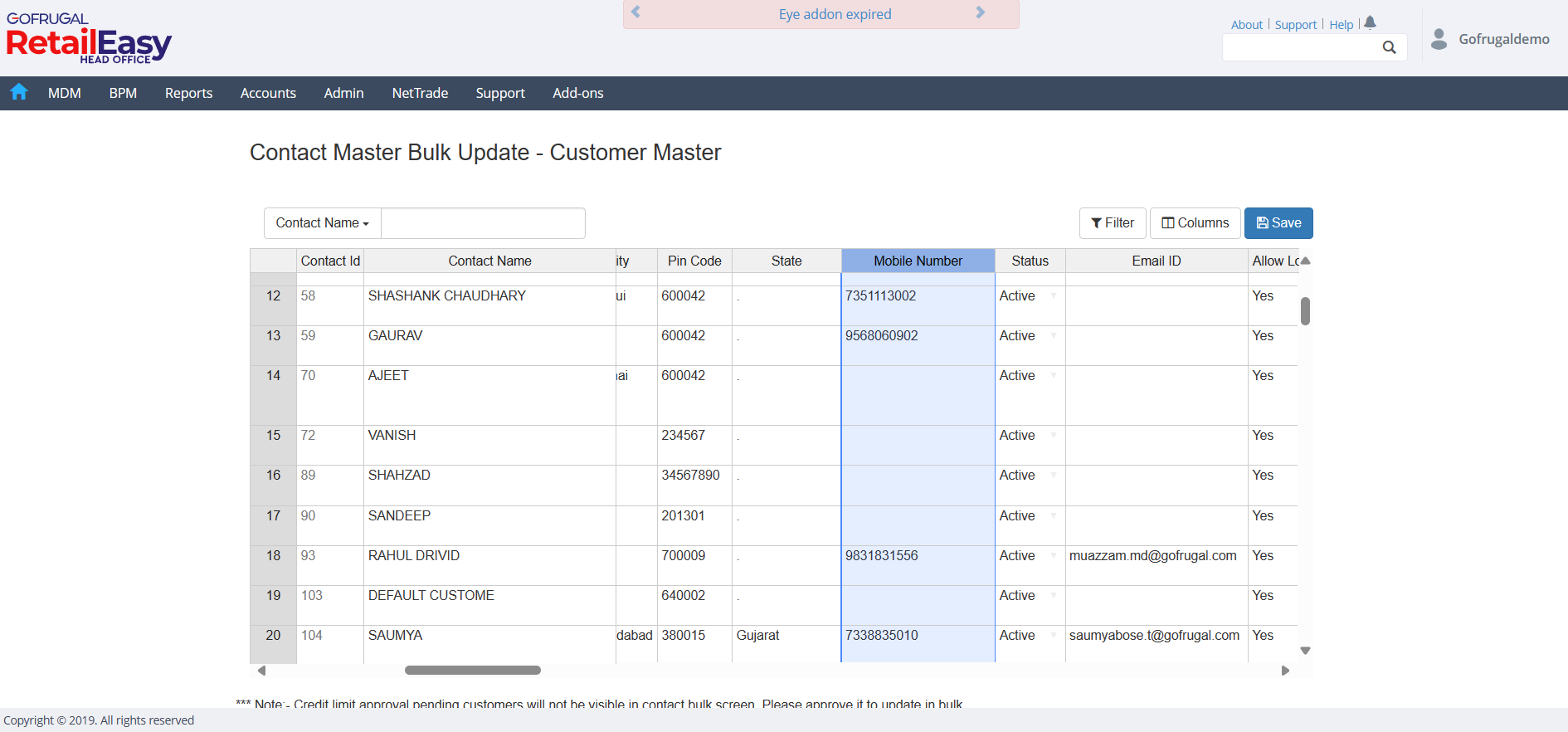The image size is (1568, 732).
Task: Open the Contact Name search dropdown
Action: point(322,223)
